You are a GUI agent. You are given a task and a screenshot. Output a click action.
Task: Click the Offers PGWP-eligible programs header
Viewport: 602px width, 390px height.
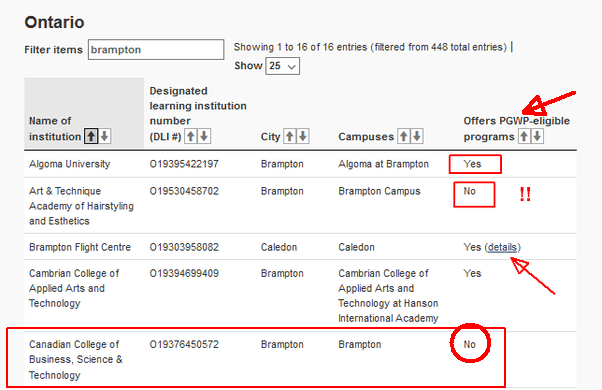(x=516, y=129)
